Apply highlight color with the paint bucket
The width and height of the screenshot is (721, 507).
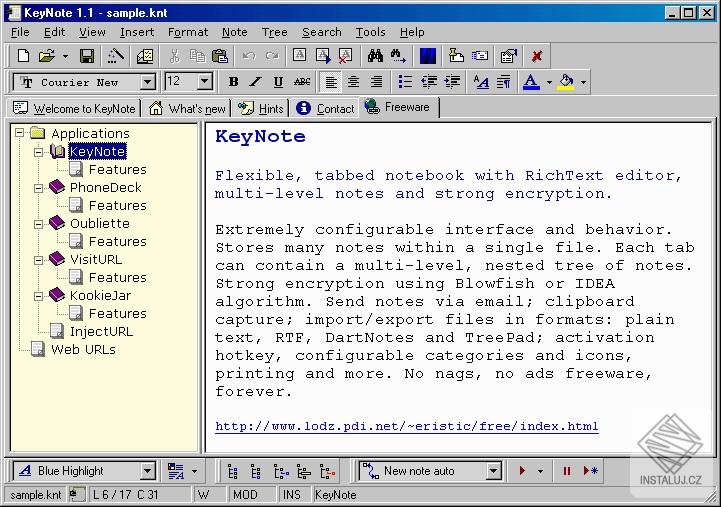566,82
